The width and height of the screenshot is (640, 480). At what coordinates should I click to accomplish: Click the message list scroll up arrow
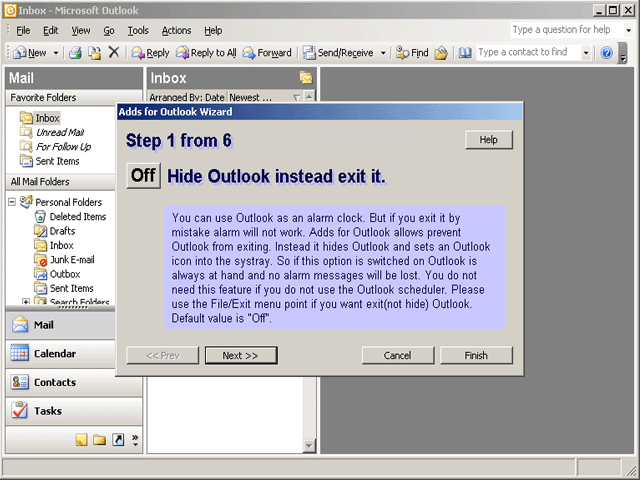pos(309,96)
